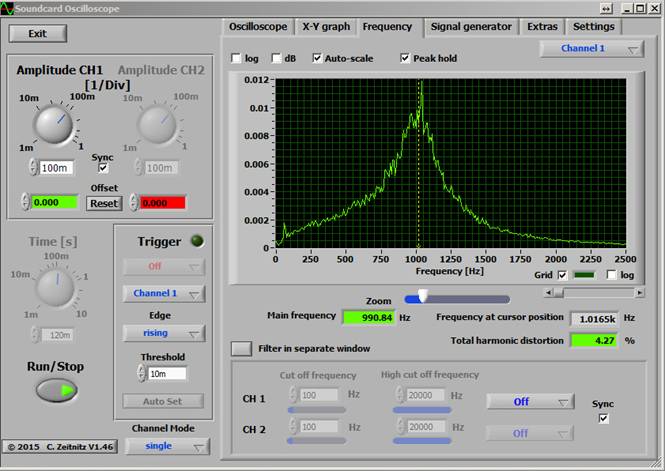Click the CH1 amplitude value stepper arrows
The height and width of the screenshot is (471, 665).
click(x=31, y=169)
